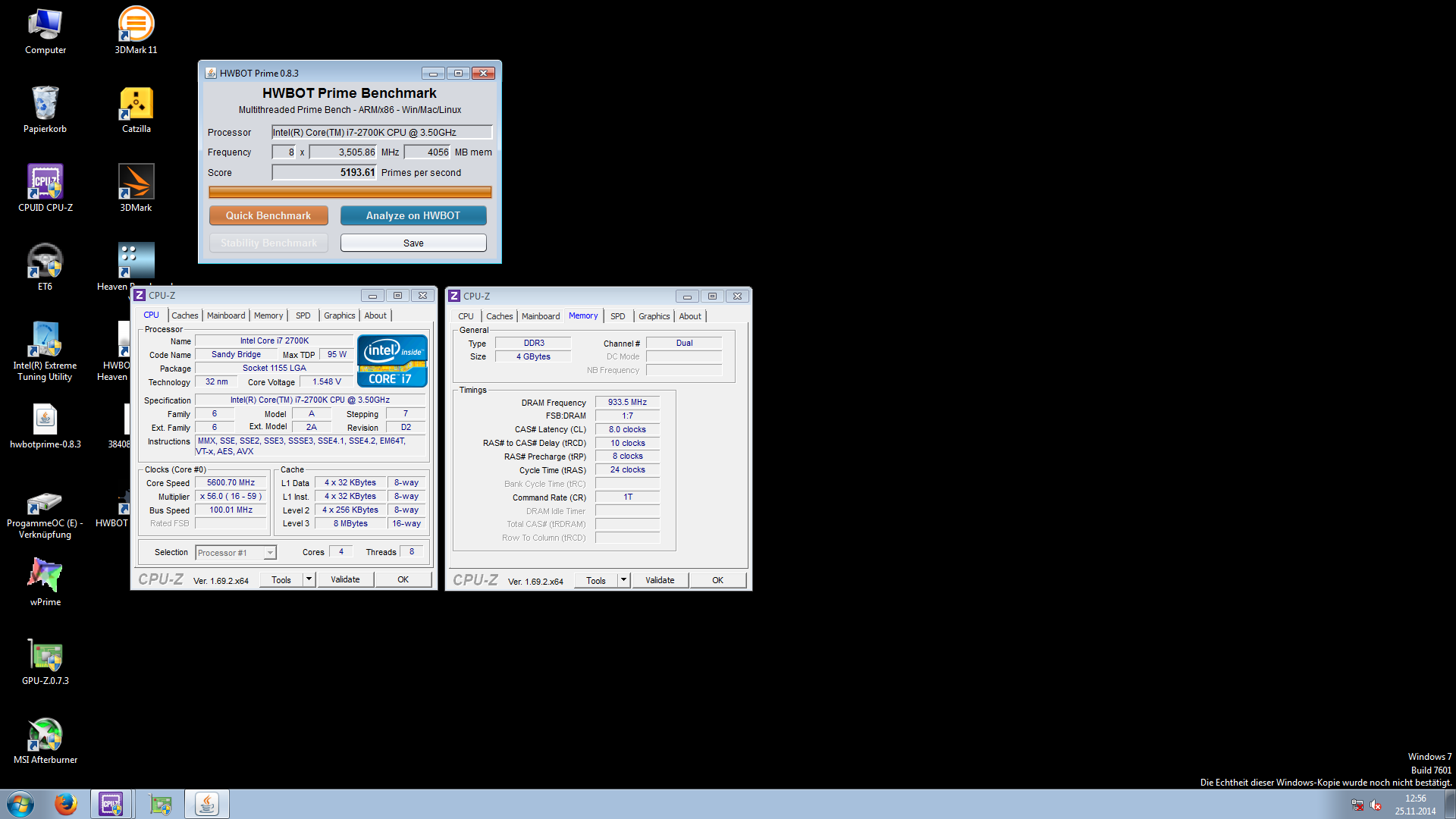The height and width of the screenshot is (819, 1456).
Task: Switch to CPU-Z taskbar button
Action: (x=111, y=804)
